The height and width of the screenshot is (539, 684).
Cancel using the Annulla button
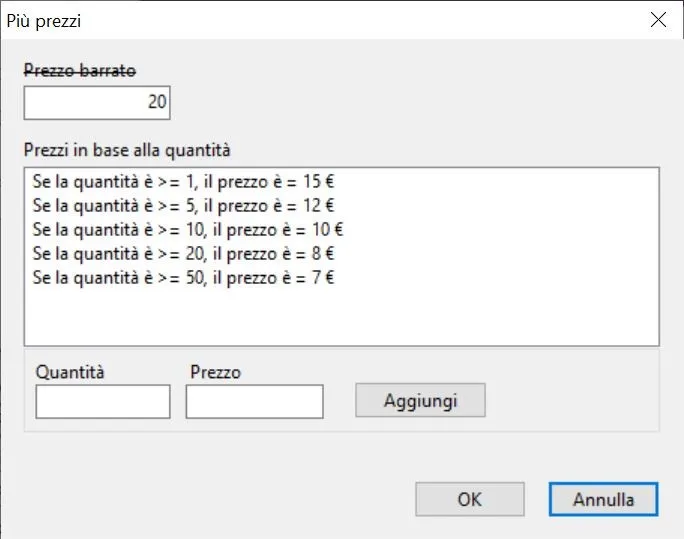click(x=603, y=499)
